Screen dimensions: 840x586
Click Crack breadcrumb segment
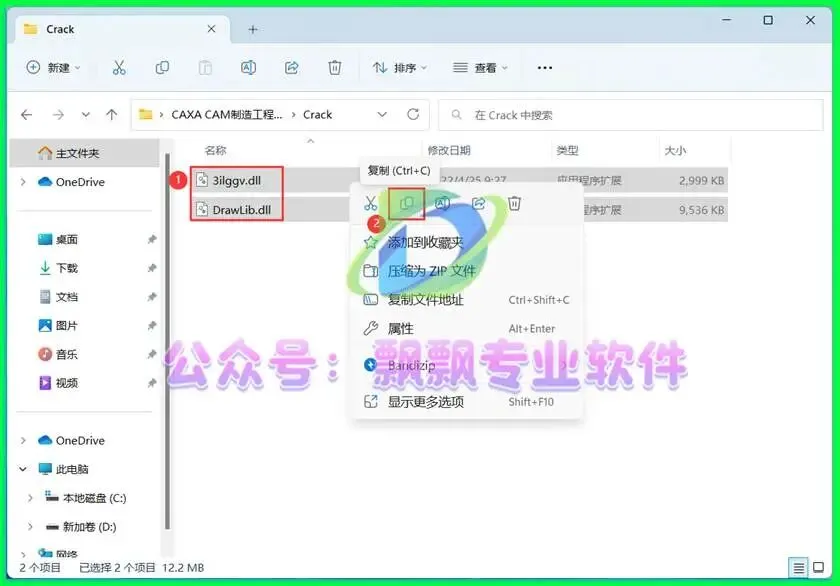(x=317, y=115)
